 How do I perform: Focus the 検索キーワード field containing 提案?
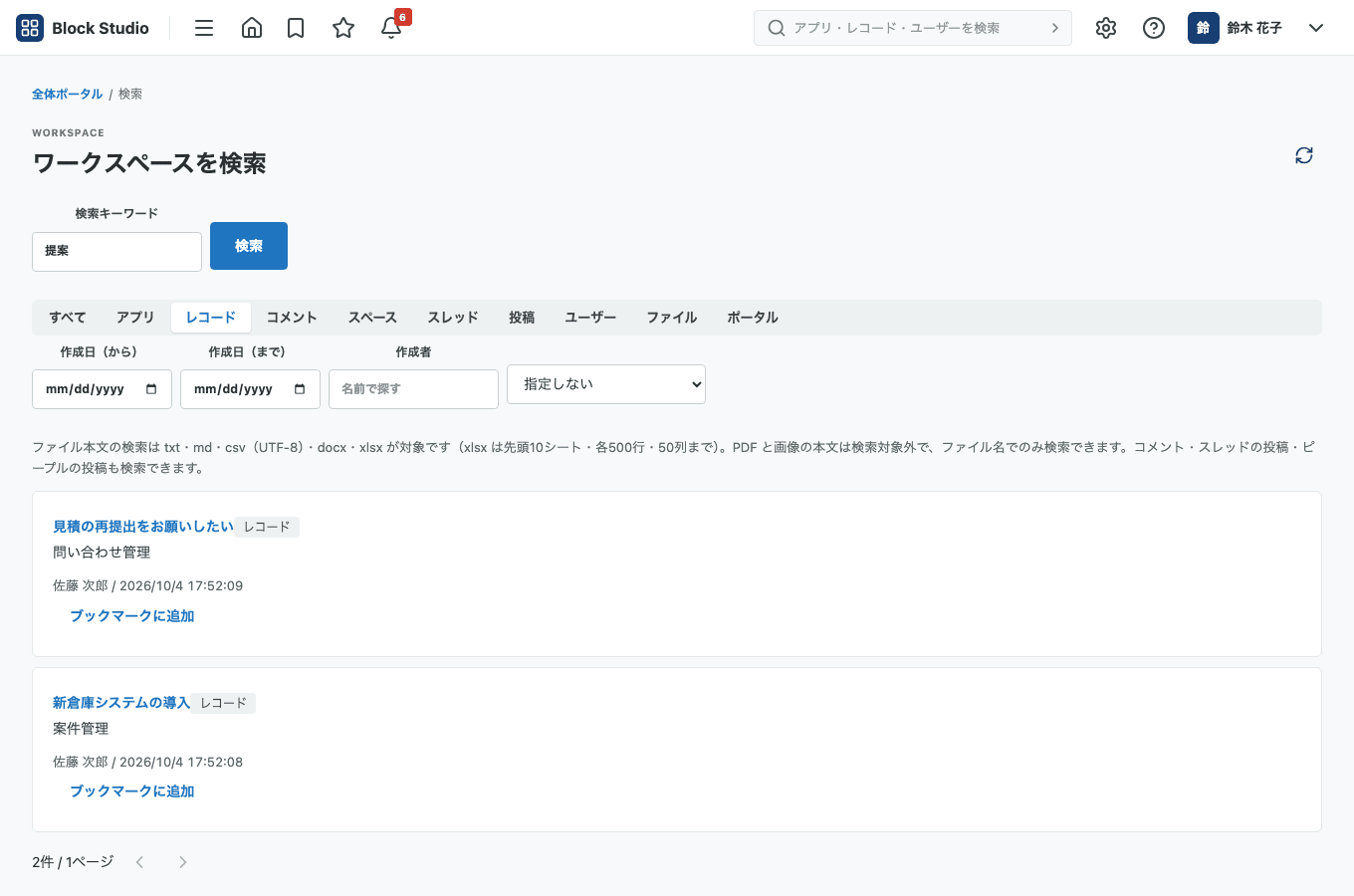tap(117, 251)
